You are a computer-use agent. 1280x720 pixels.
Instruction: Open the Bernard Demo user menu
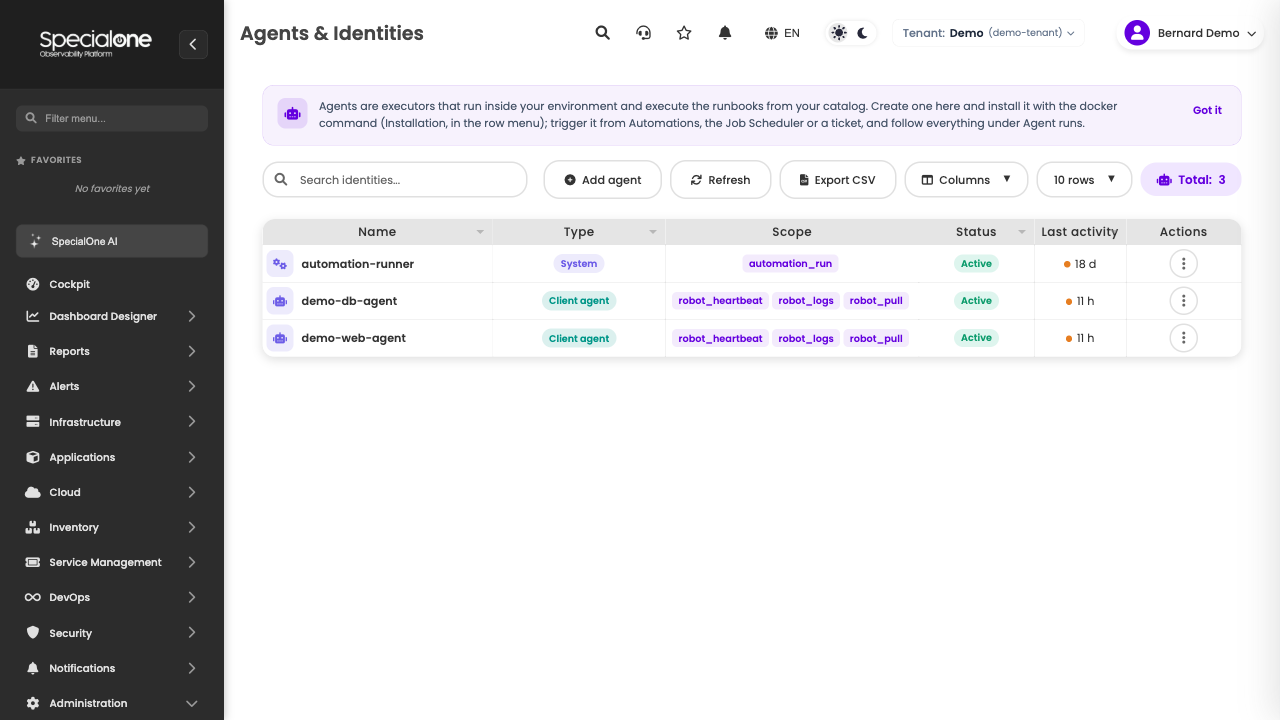pyautogui.click(x=1190, y=33)
